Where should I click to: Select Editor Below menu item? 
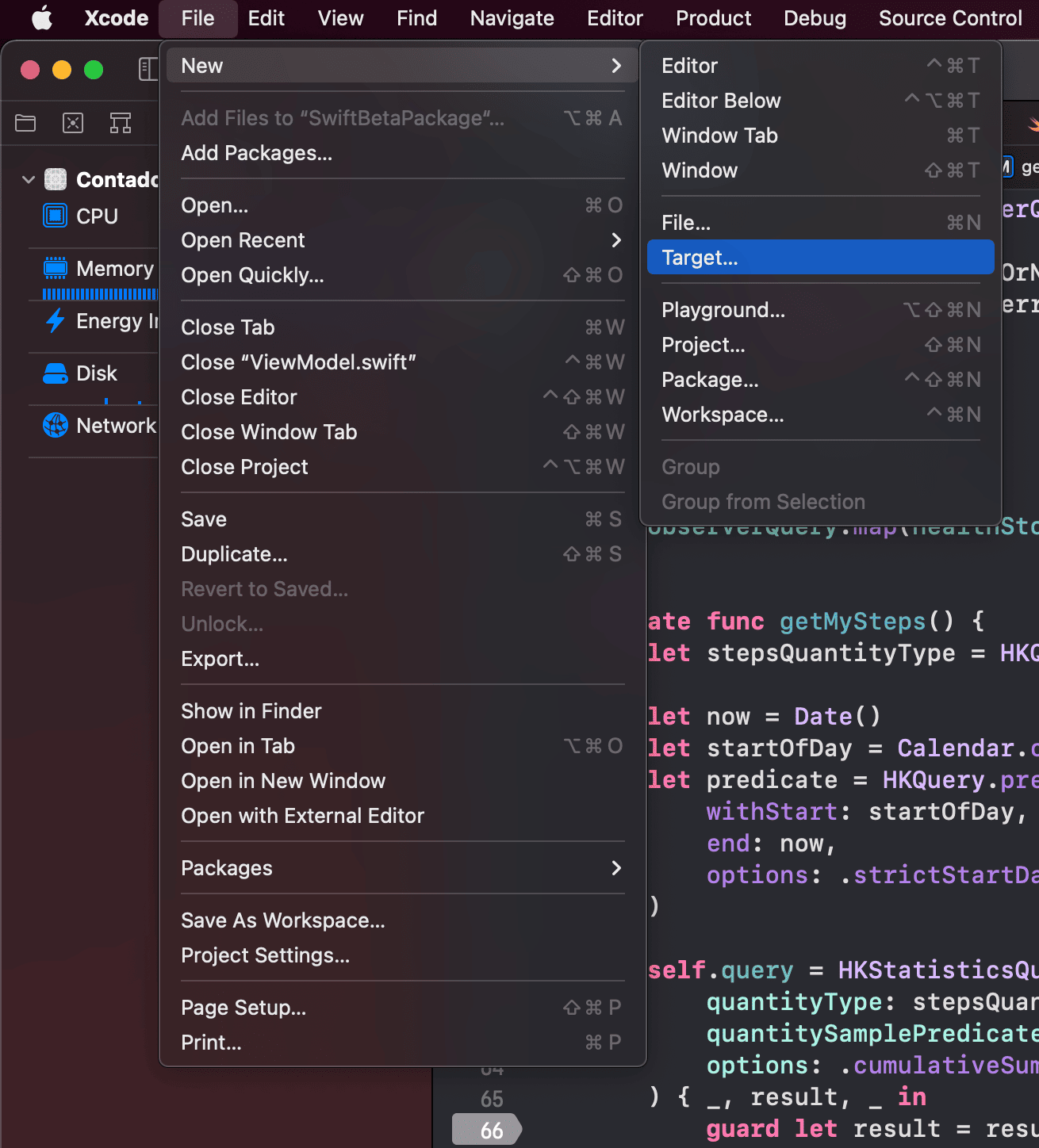point(821,101)
